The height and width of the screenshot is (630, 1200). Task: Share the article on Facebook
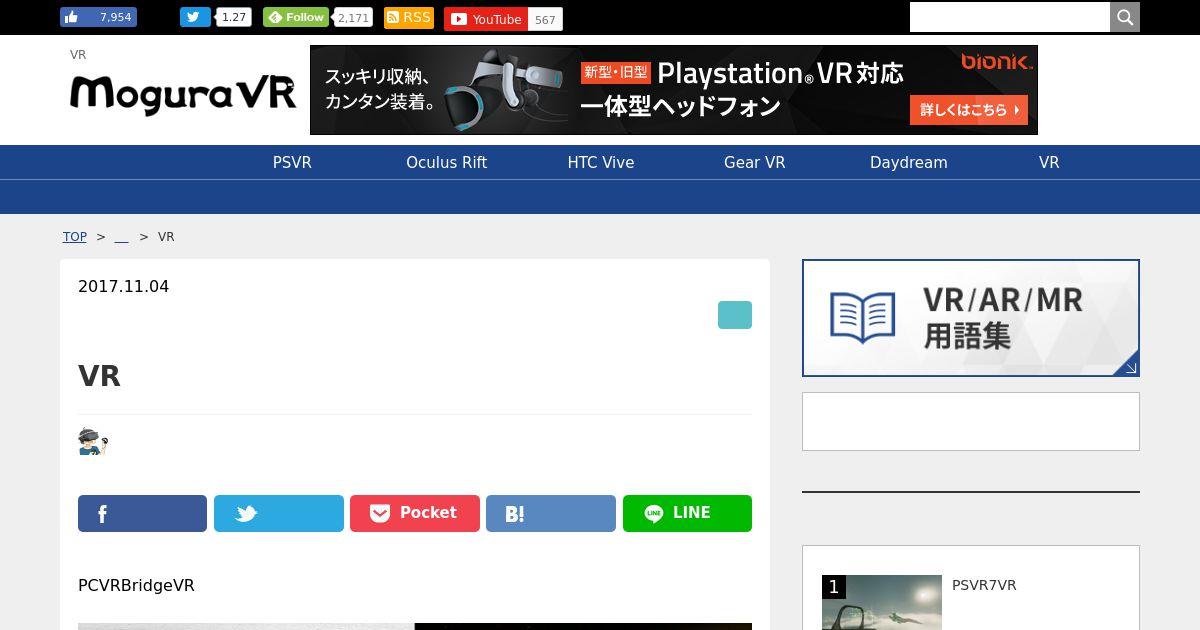pyautogui.click(x=142, y=513)
